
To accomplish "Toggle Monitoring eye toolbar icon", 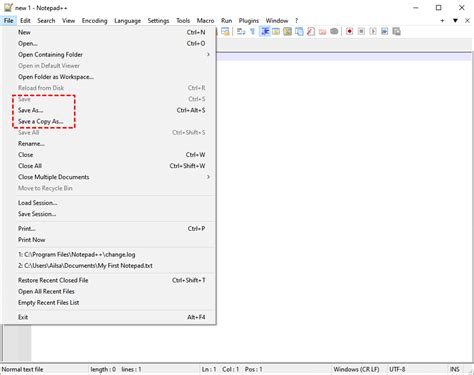I will pos(334,32).
